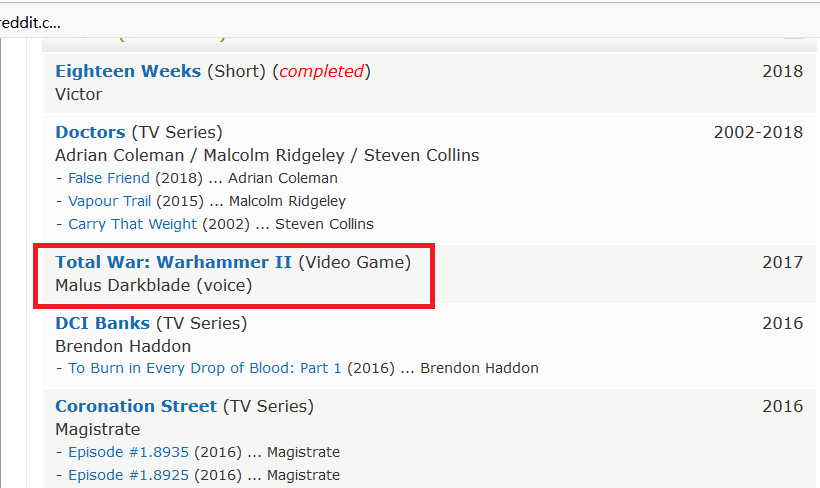This screenshot has height=488, width=820.
Task: Click the 2017 year beside Total War
Action: (x=782, y=262)
